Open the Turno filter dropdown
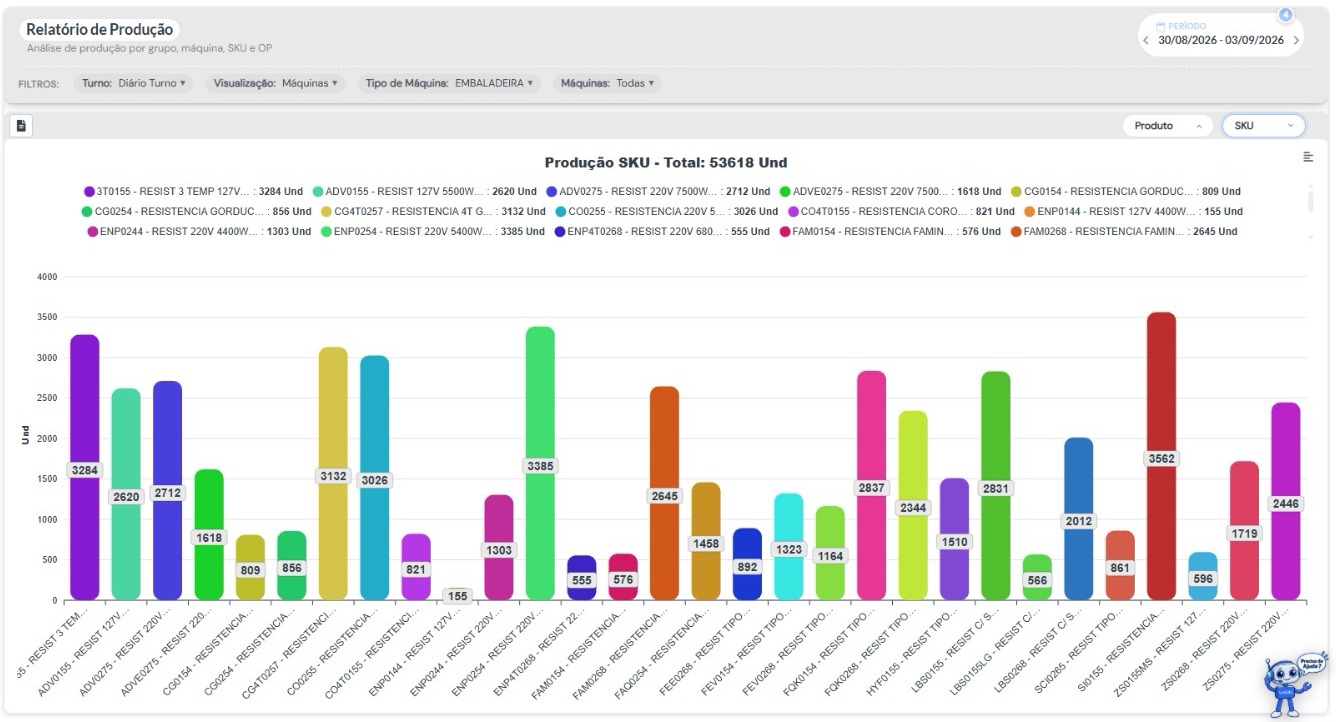 (x=131, y=83)
